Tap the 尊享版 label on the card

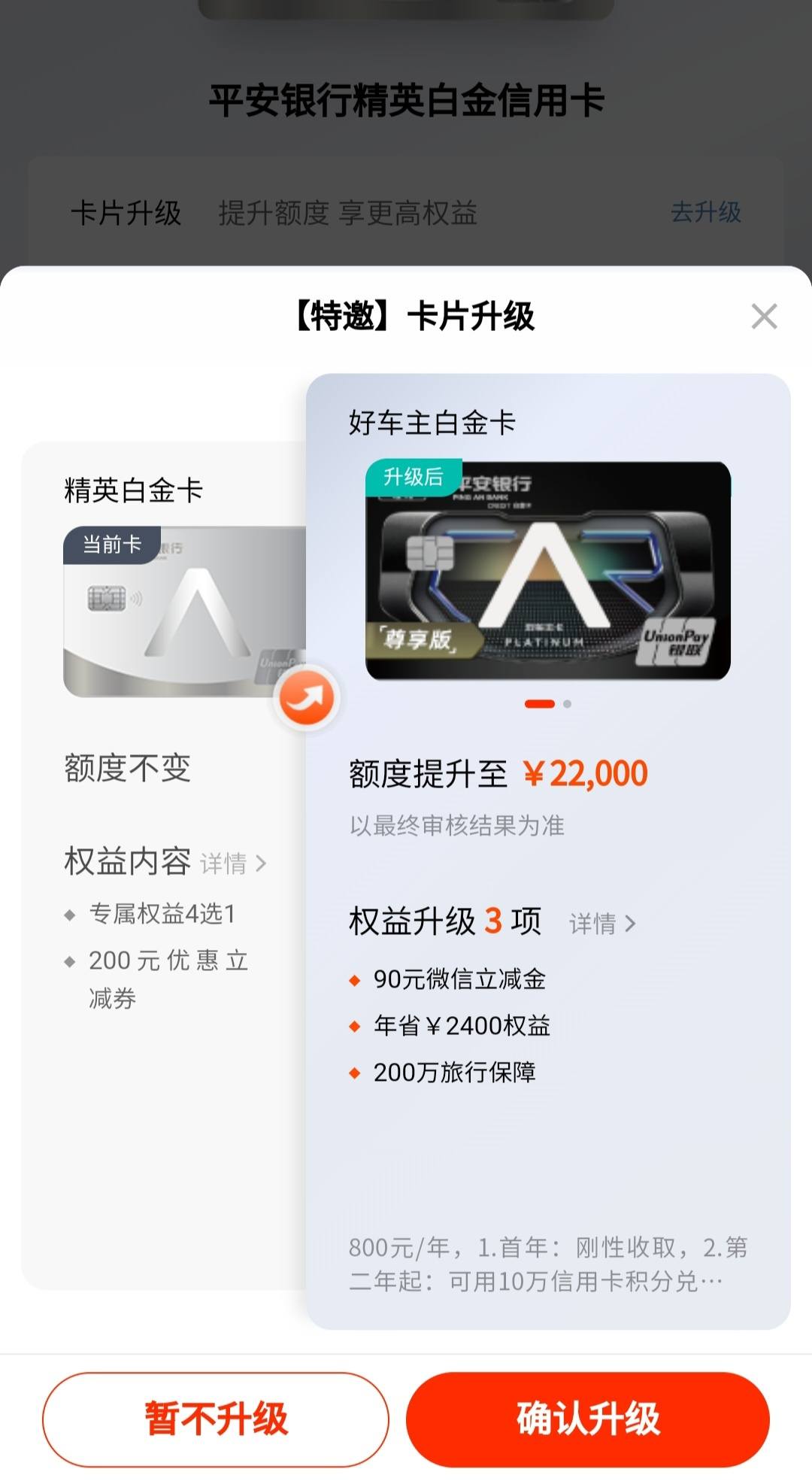(x=418, y=639)
